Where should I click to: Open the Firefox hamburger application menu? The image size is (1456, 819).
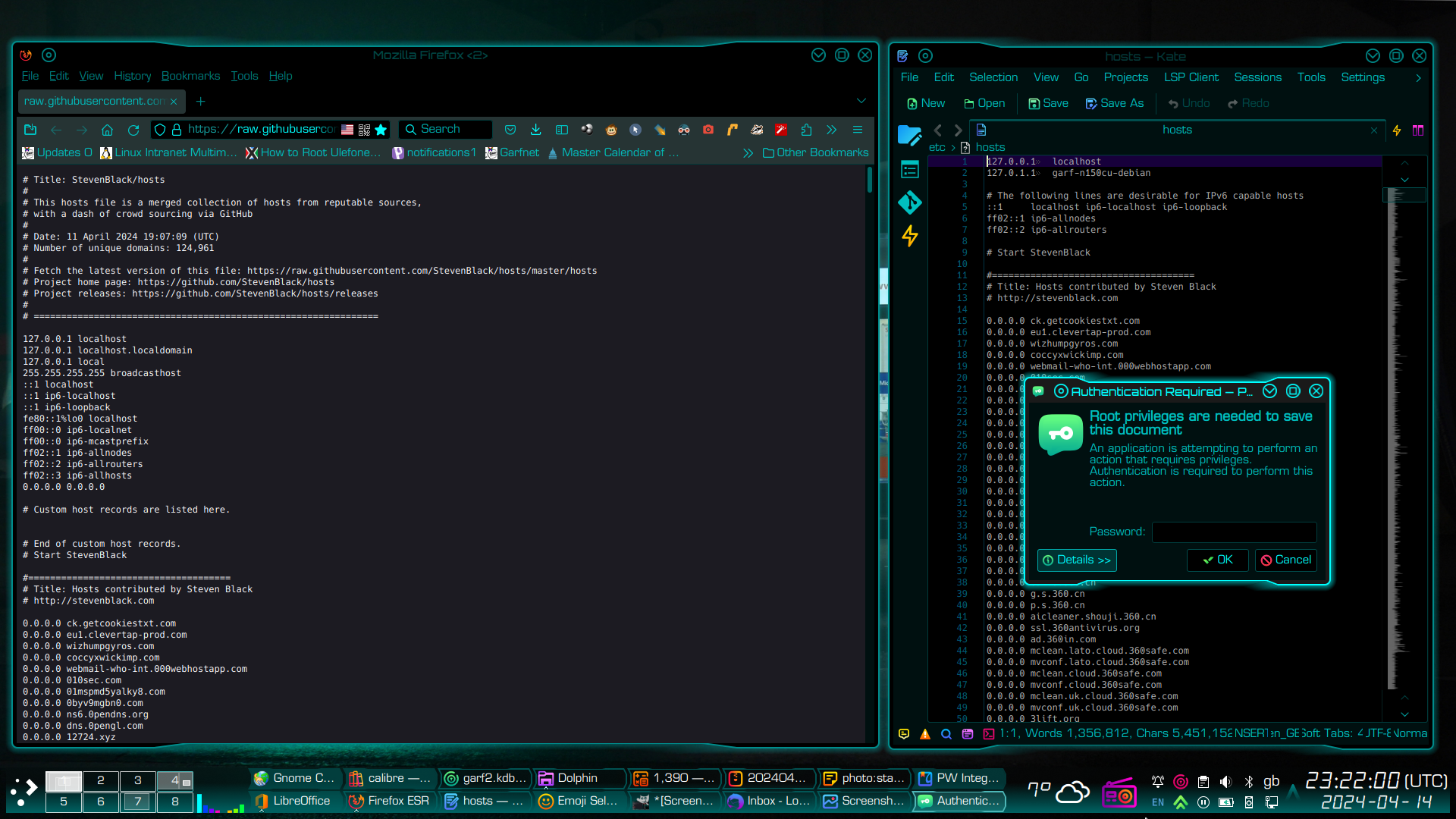point(858,130)
